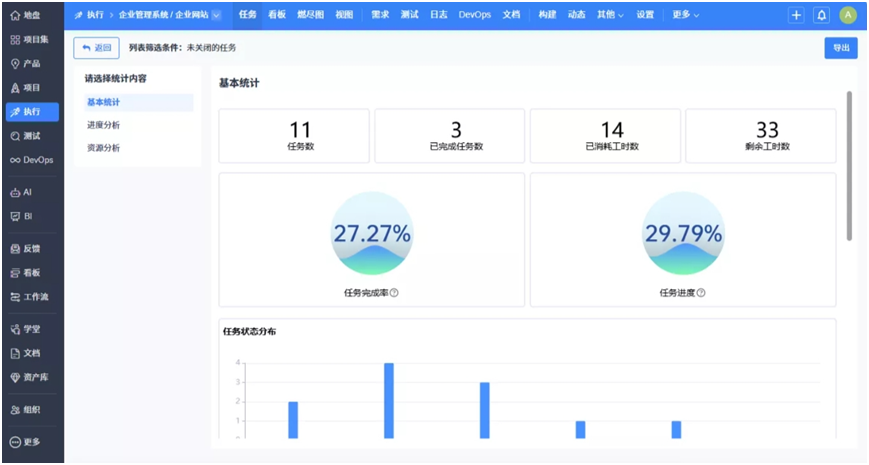Click the 基本统计 section heading

(x=239, y=83)
